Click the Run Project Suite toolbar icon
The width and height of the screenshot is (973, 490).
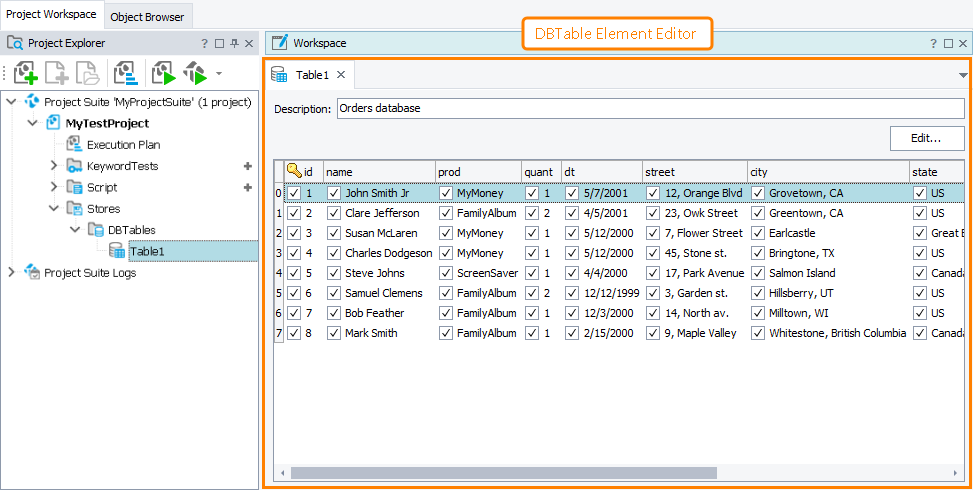coord(195,73)
